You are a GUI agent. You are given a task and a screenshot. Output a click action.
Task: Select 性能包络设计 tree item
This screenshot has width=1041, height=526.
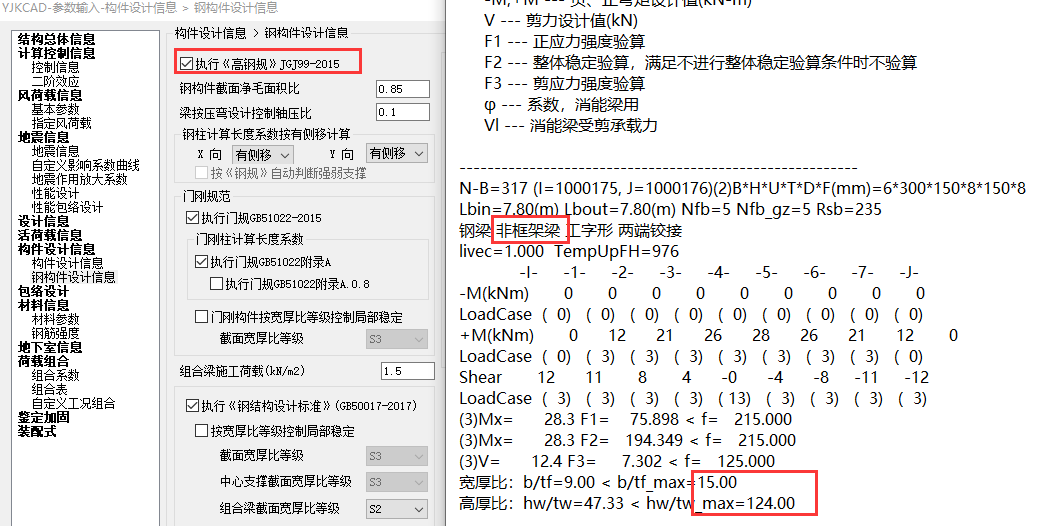[x=68, y=207]
